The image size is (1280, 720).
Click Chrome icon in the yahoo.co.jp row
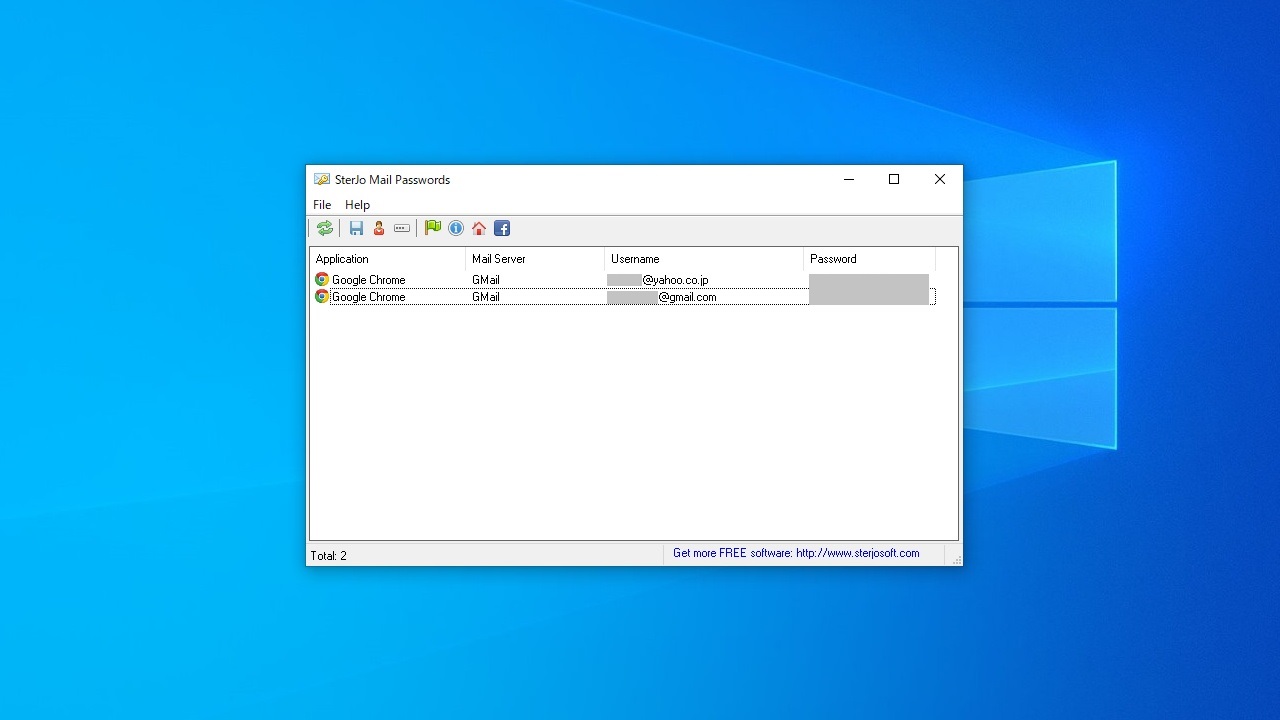pyautogui.click(x=322, y=280)
